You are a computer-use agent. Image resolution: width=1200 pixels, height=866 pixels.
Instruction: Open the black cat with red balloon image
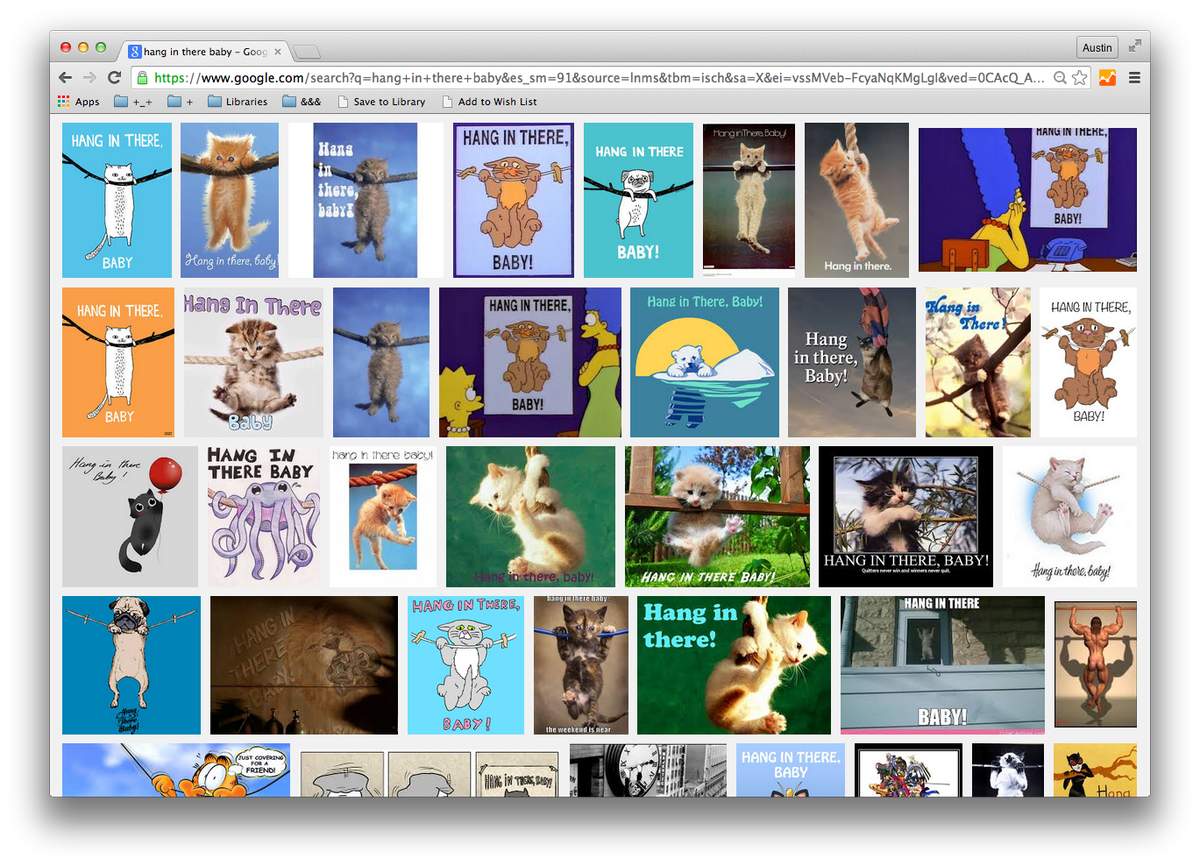coord(130,516)
